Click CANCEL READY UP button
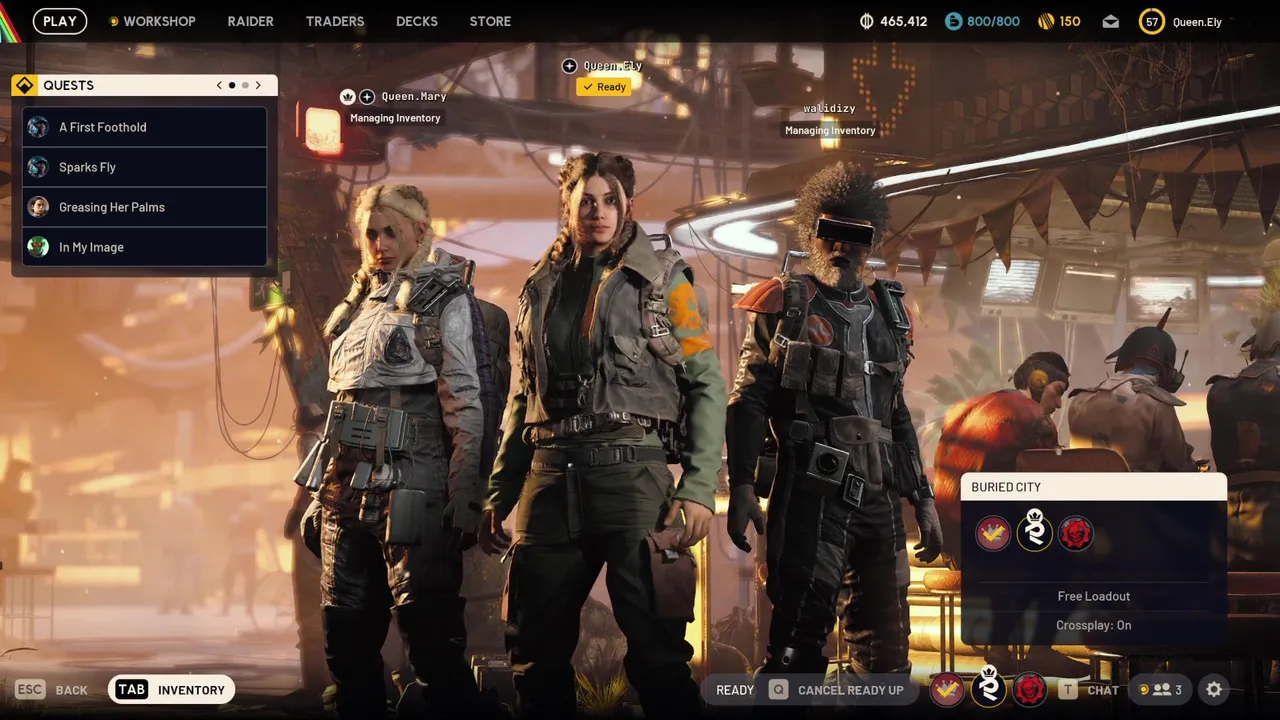Screen dimensions: 1280x720 click(x=836, y=690)
